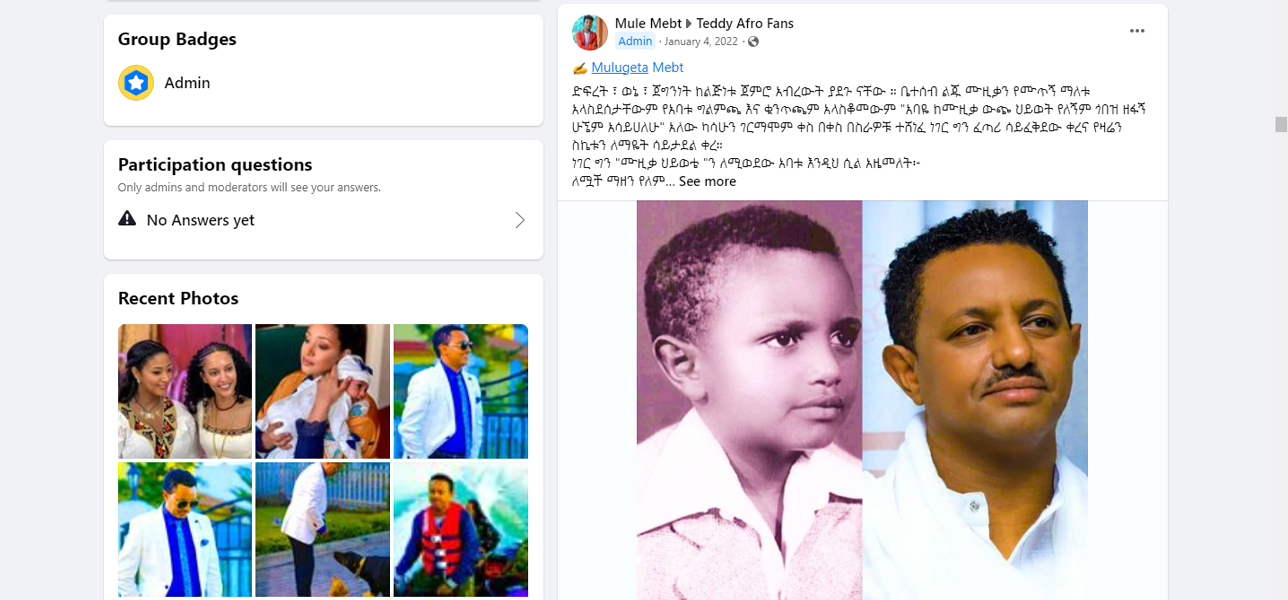
Task: Open the post options three-dot menu
Action: 1137,31
